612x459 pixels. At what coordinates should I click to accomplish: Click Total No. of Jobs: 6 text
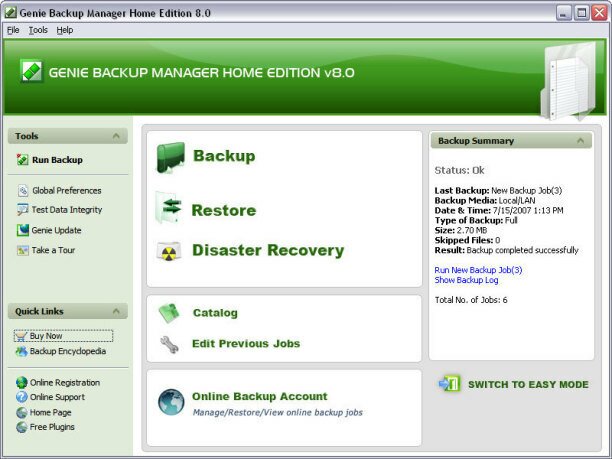click(471, 300)
